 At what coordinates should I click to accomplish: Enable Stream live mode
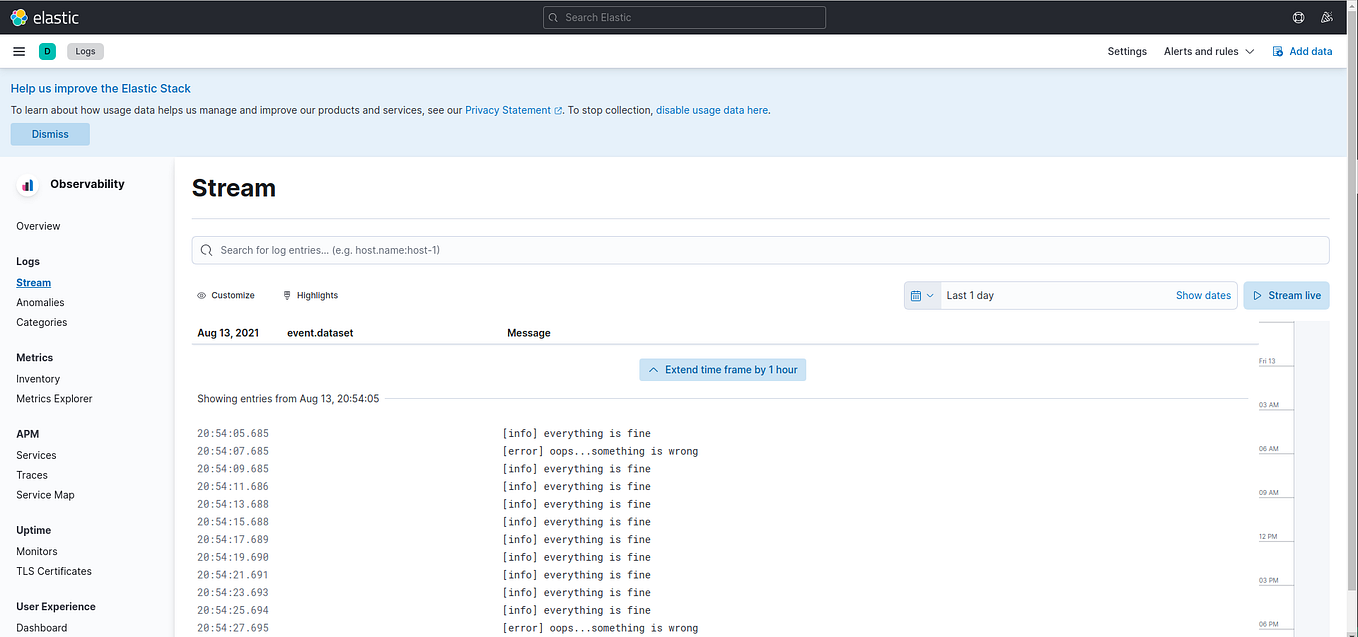tap(1286, 295)
